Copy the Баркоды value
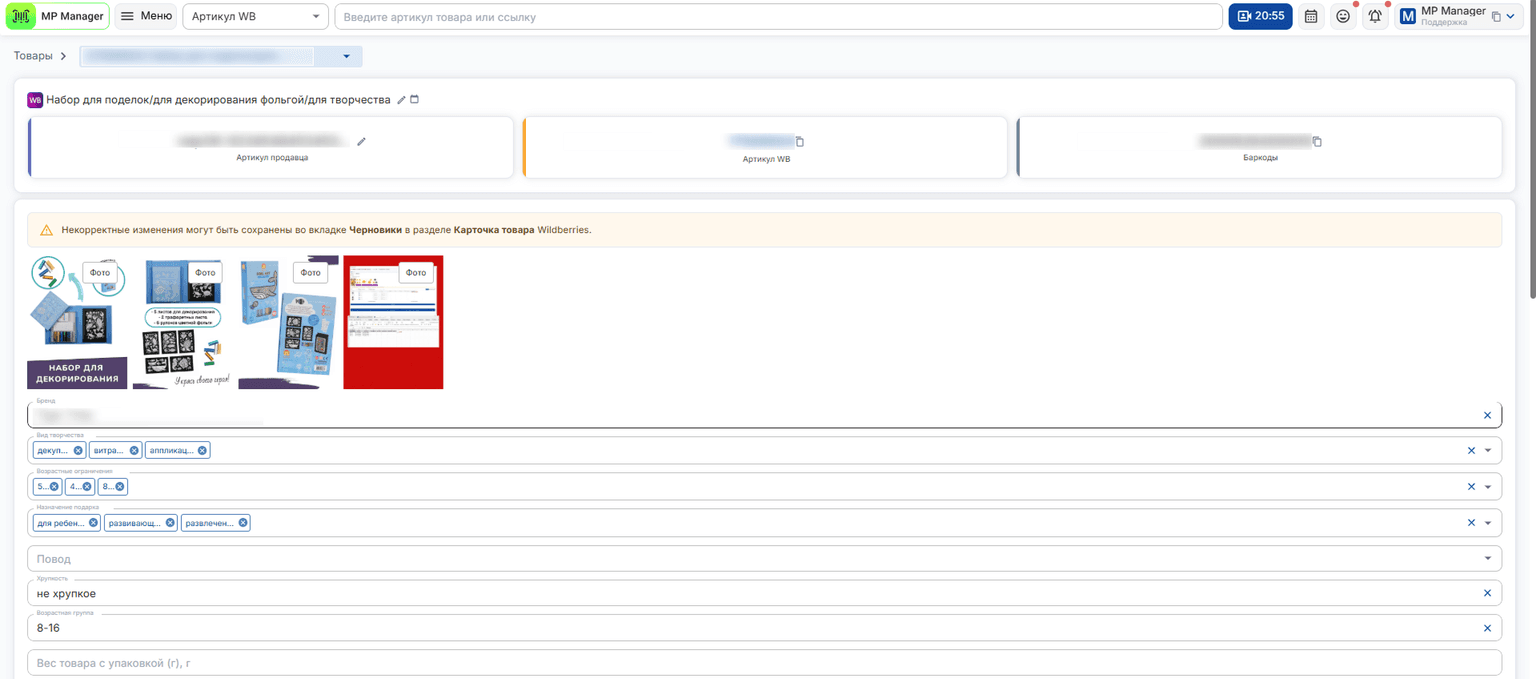 coord(1317,141)
